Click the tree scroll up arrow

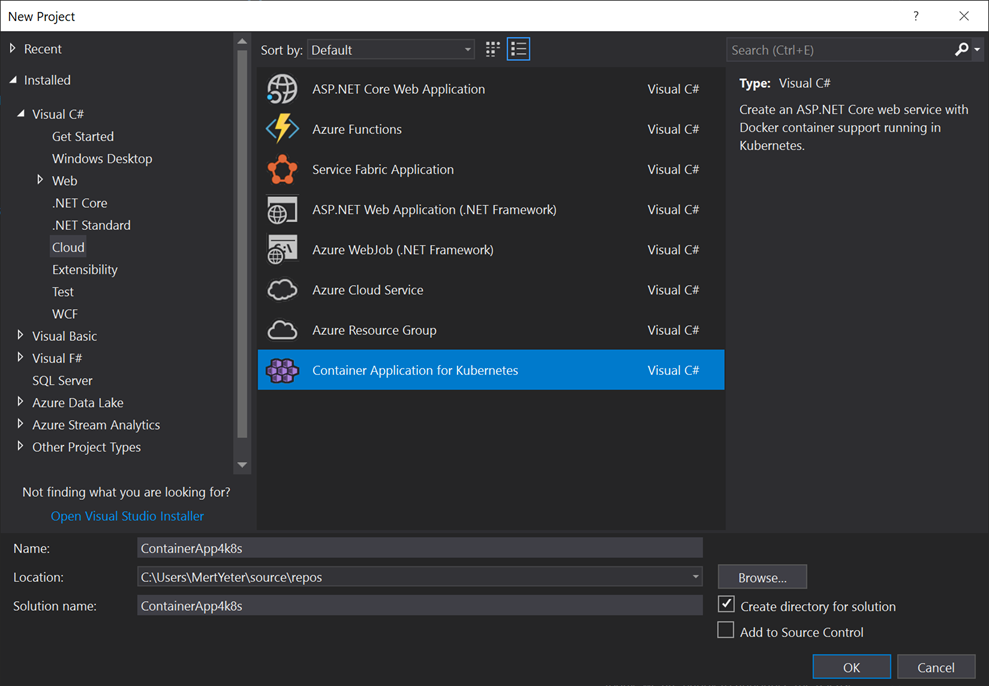242,41
